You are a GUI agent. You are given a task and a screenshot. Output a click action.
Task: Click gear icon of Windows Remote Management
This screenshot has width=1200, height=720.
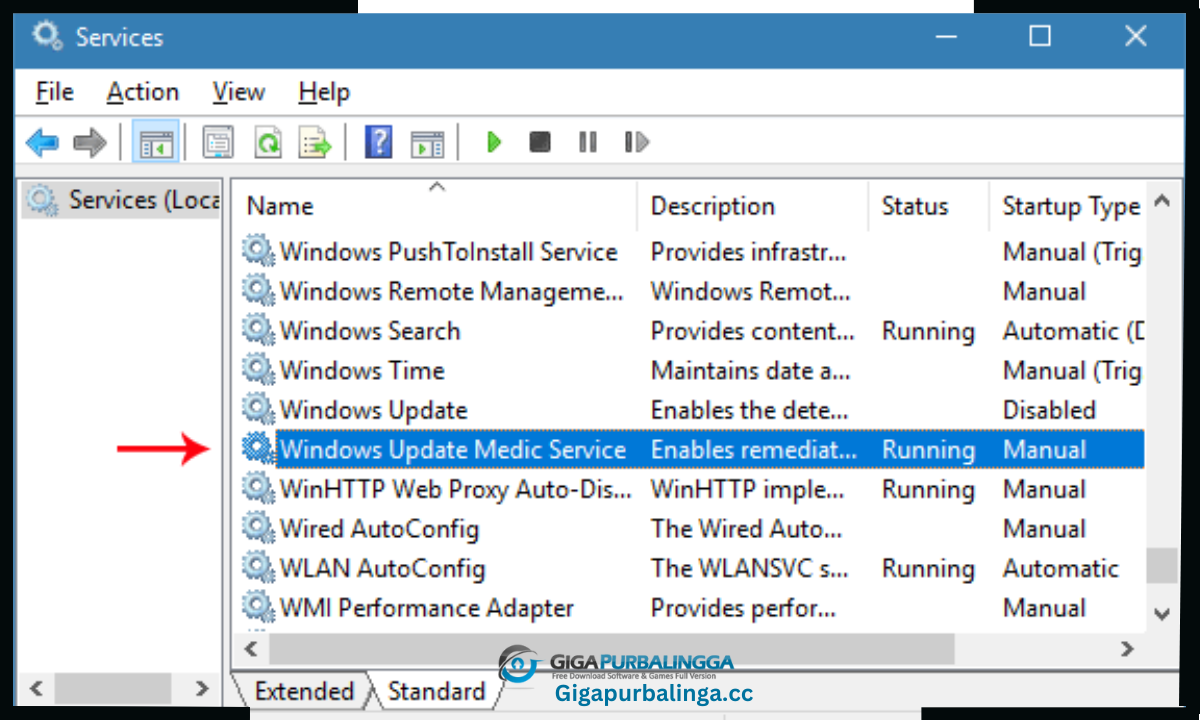259,291
